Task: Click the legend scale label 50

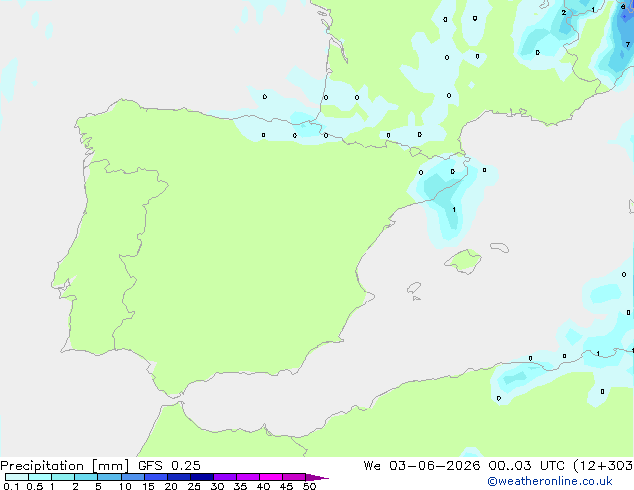Action: pos(309,486)
